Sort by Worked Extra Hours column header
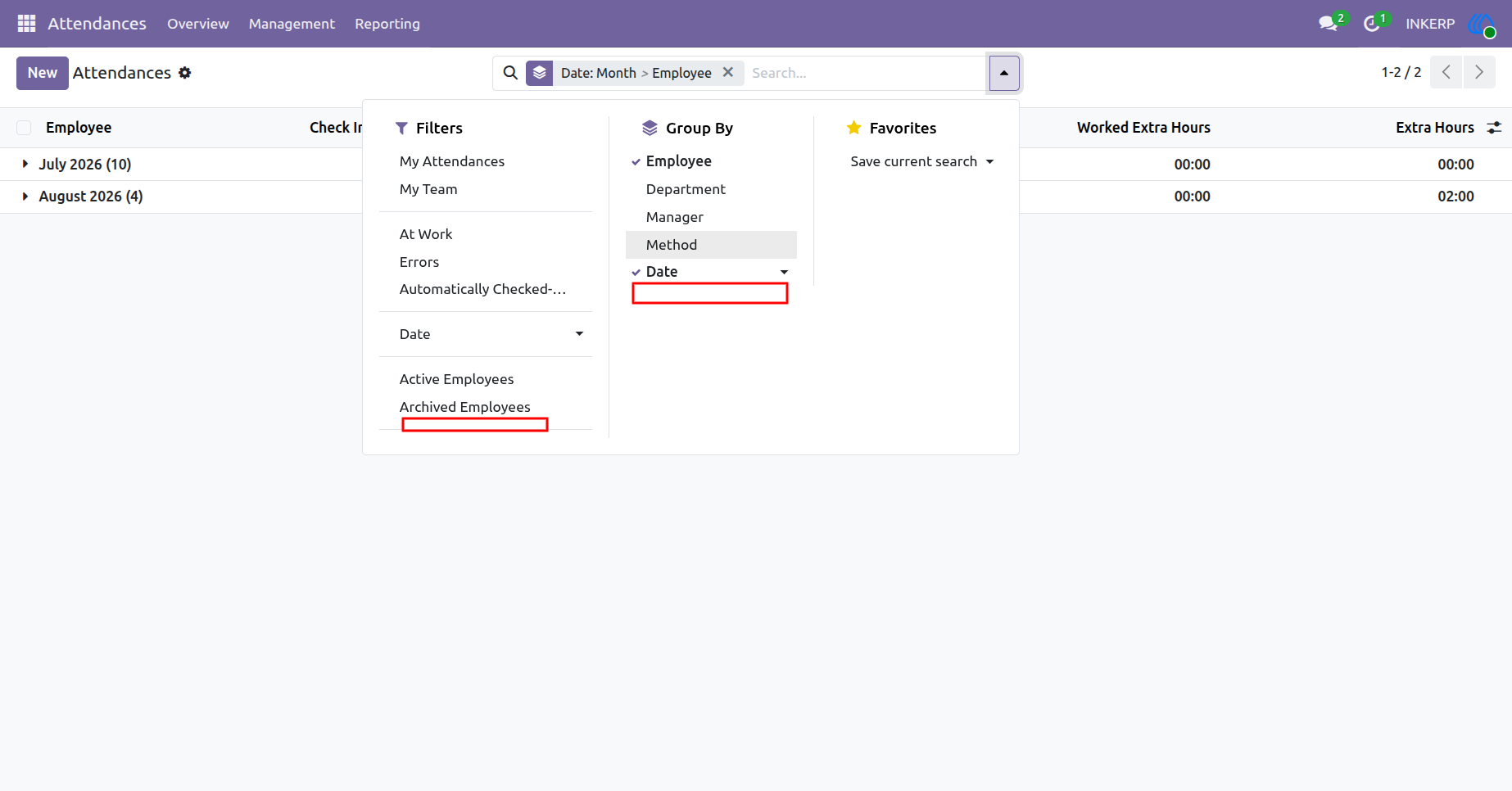The image size is (1512, 791). (1143, 128)
